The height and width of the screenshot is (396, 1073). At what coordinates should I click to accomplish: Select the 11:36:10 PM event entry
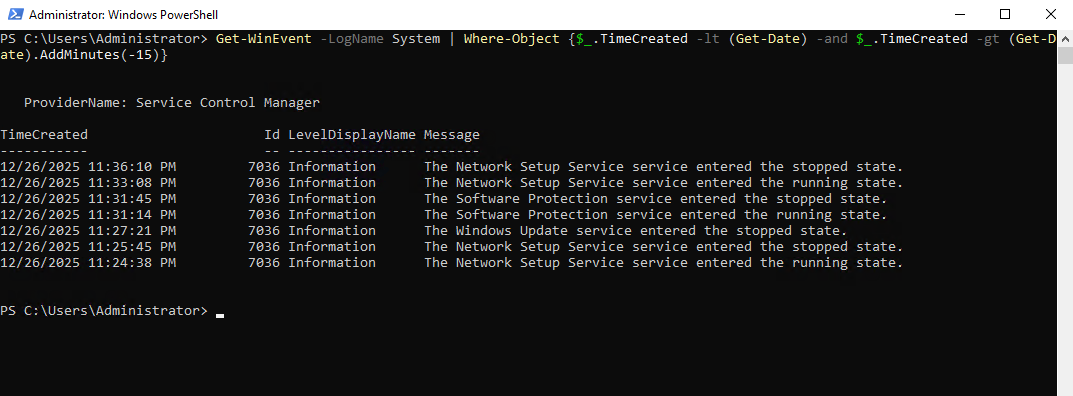pos(452,167)
